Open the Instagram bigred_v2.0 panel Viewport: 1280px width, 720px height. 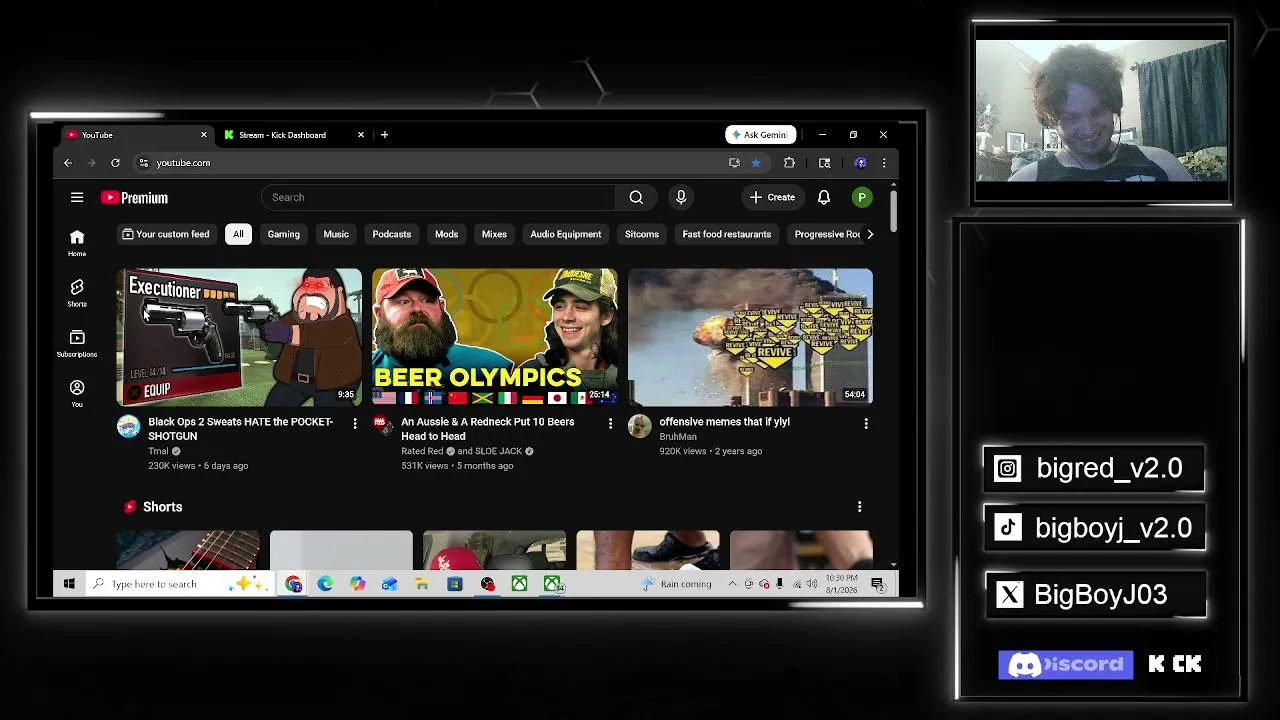pyautogui.click(x=1094, y=468)
